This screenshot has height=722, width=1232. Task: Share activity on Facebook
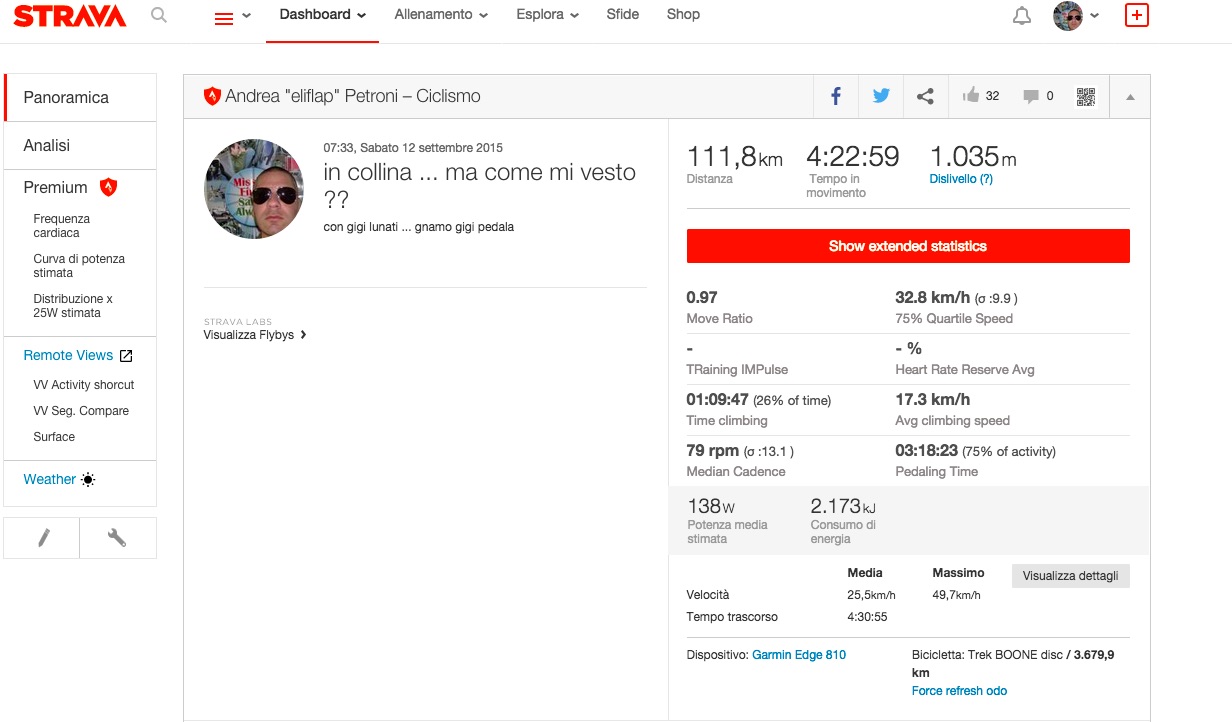tap(836, 96)
